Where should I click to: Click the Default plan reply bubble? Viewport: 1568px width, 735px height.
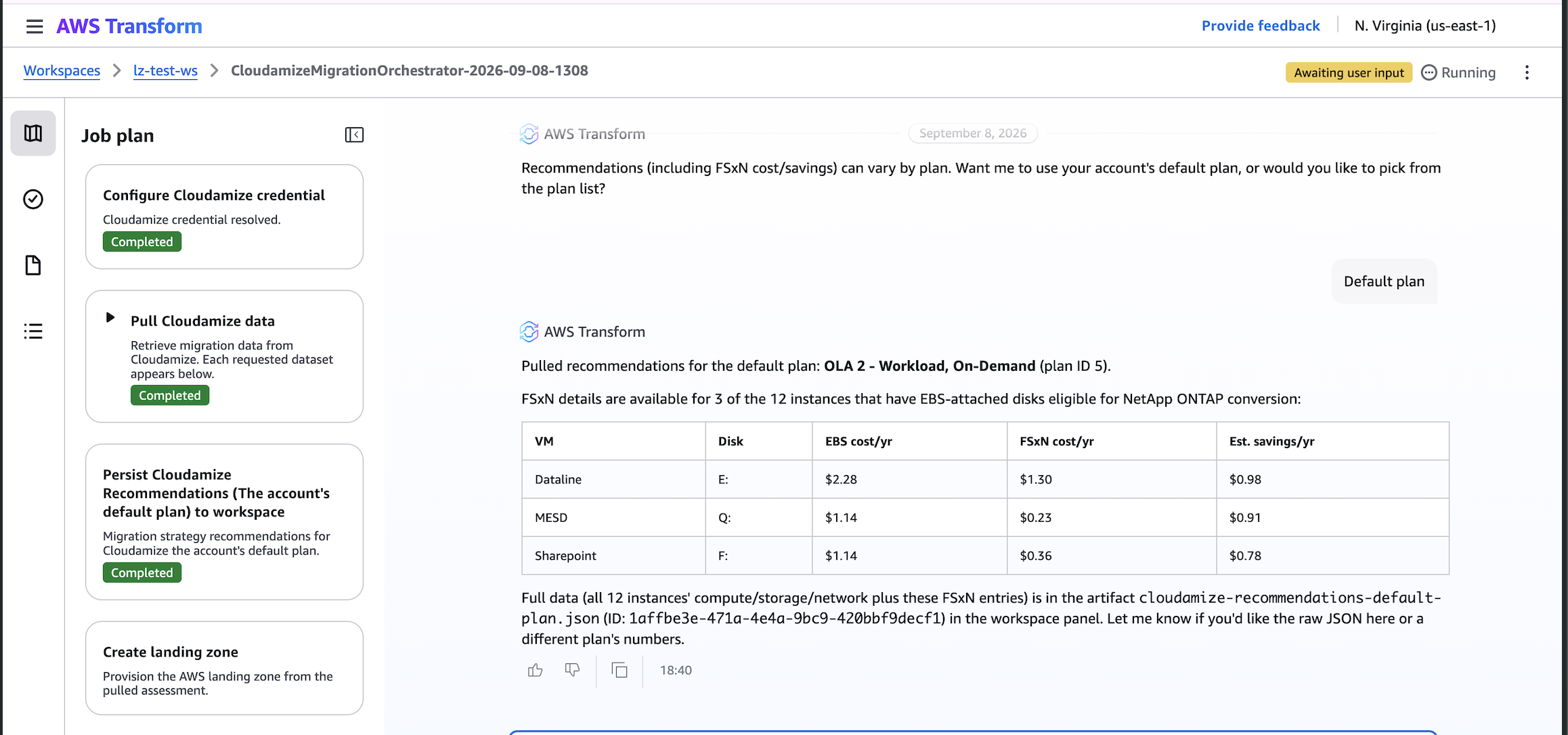tap(1384, 282)
